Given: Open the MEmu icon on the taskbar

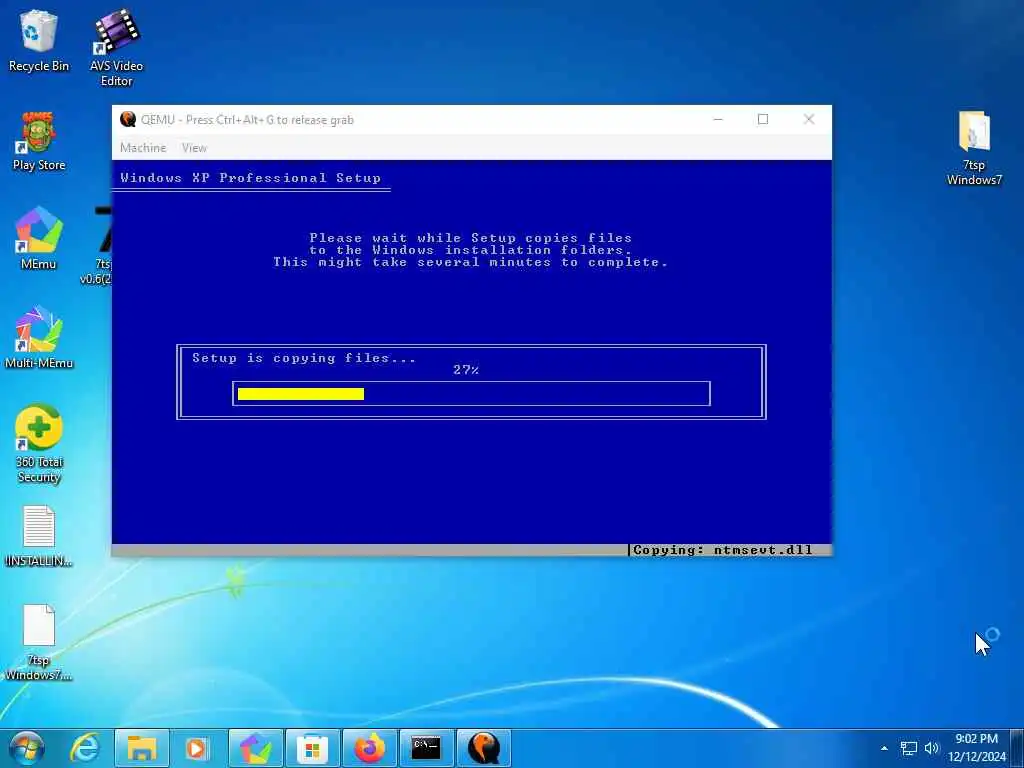Looking at the screenshot, I should [255, 748].
